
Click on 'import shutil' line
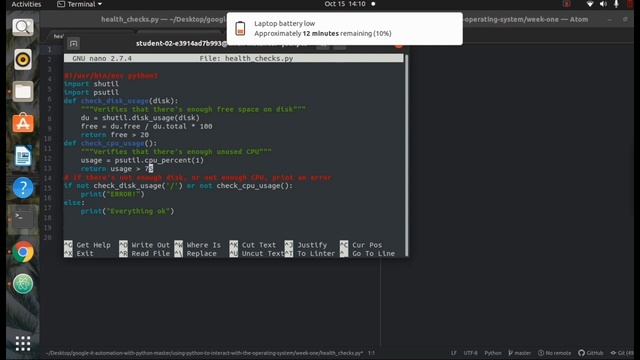(91, 84)
